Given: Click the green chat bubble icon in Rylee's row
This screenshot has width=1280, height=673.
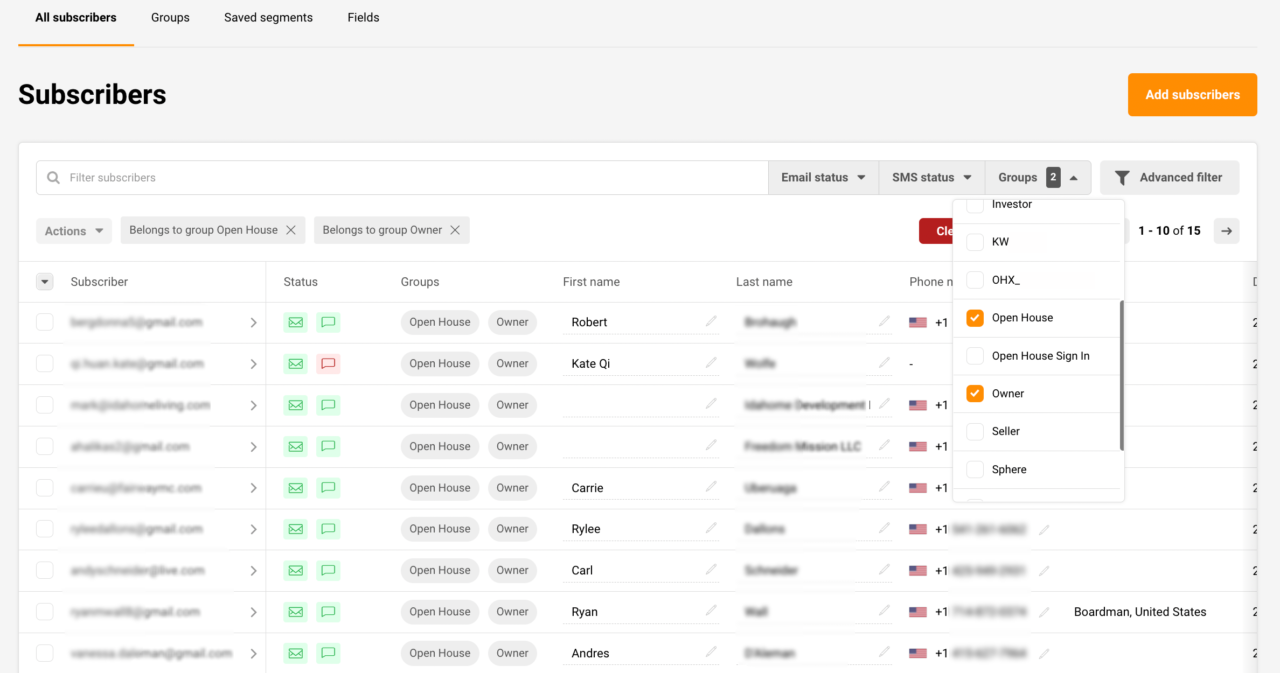Looking at the screenshot, I should (x=328, y=528).
